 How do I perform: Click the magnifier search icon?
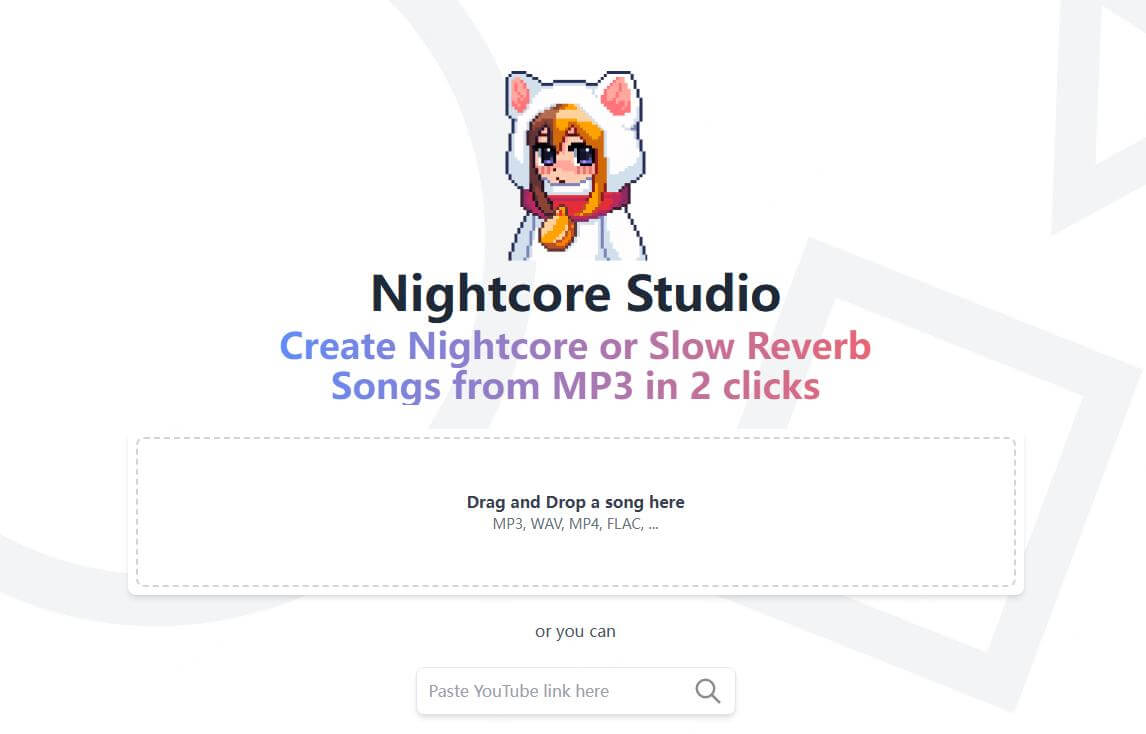pos(707,691)
